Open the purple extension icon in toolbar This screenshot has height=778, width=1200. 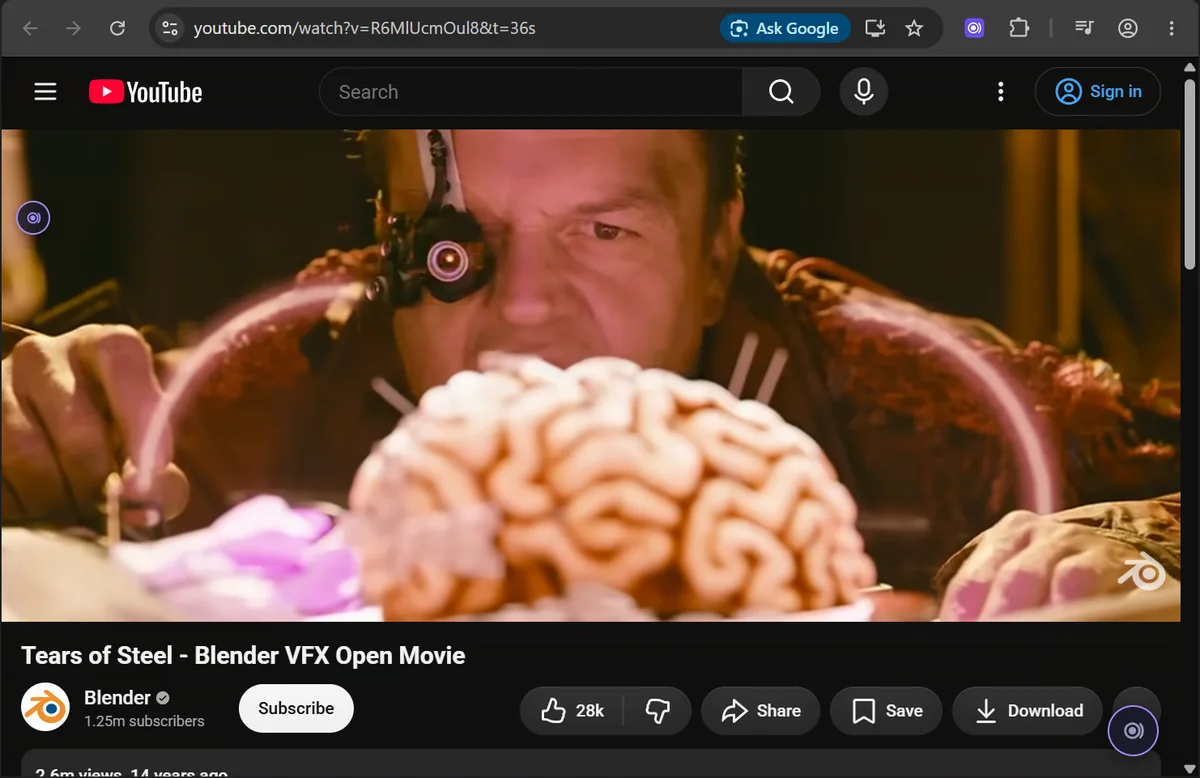tap(974, 28)
